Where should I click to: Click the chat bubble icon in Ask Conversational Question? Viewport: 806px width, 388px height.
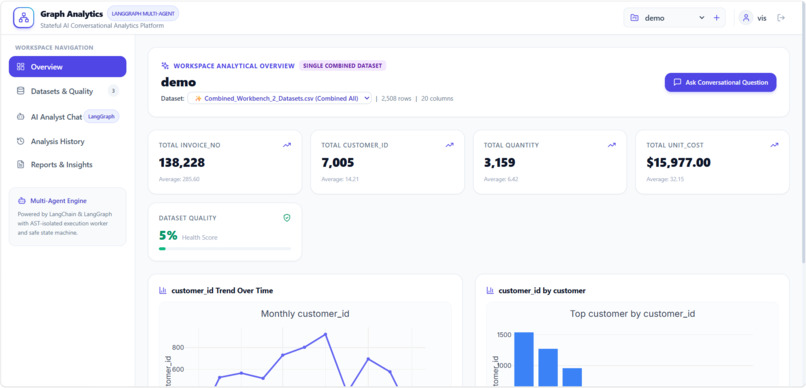click(x=677, y=82)
